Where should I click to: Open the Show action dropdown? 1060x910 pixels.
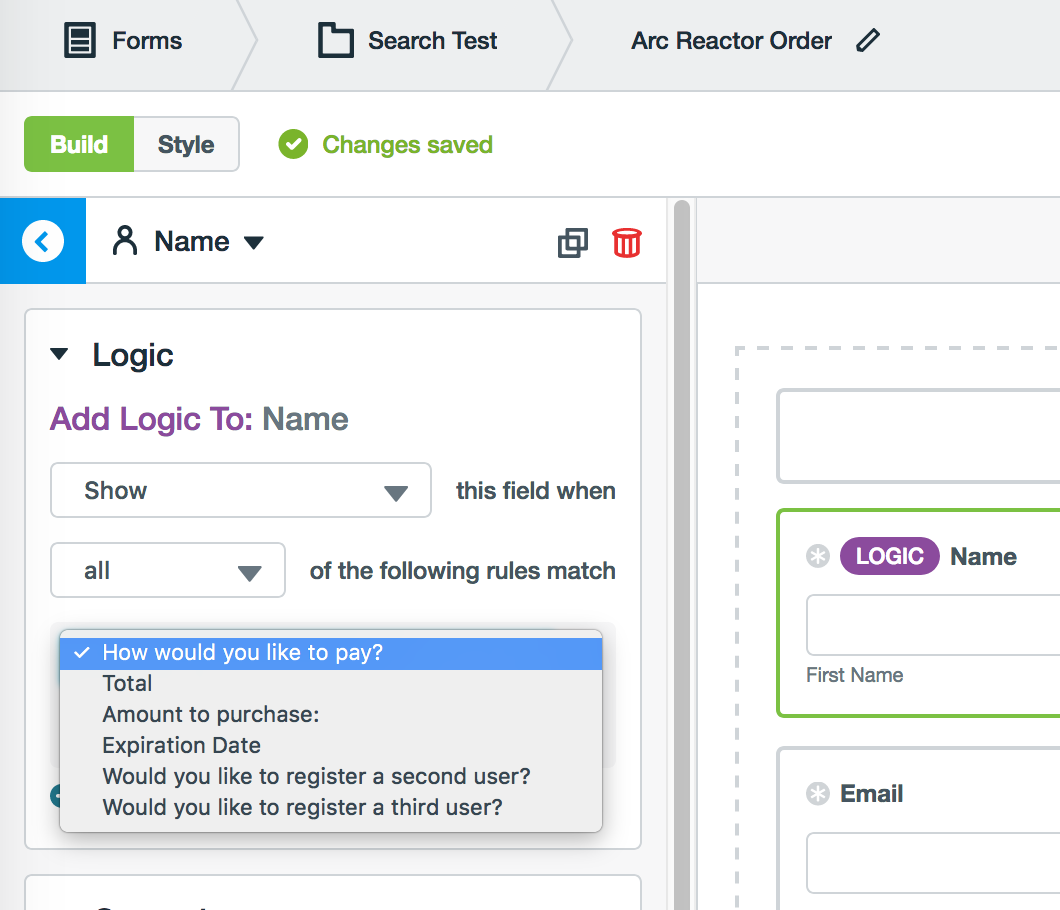pos(240,490)
